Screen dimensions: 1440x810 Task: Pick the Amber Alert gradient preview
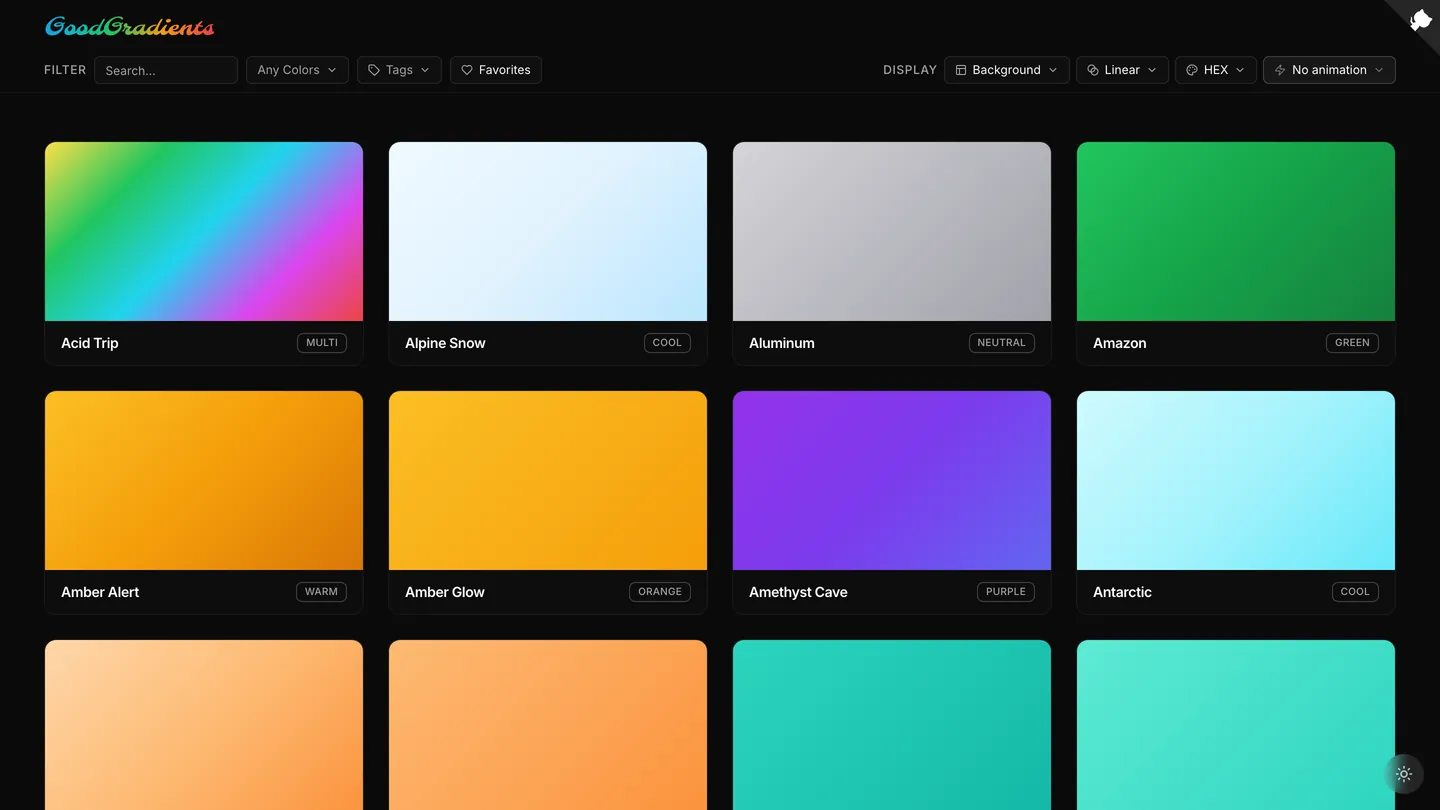pos(204,480)
